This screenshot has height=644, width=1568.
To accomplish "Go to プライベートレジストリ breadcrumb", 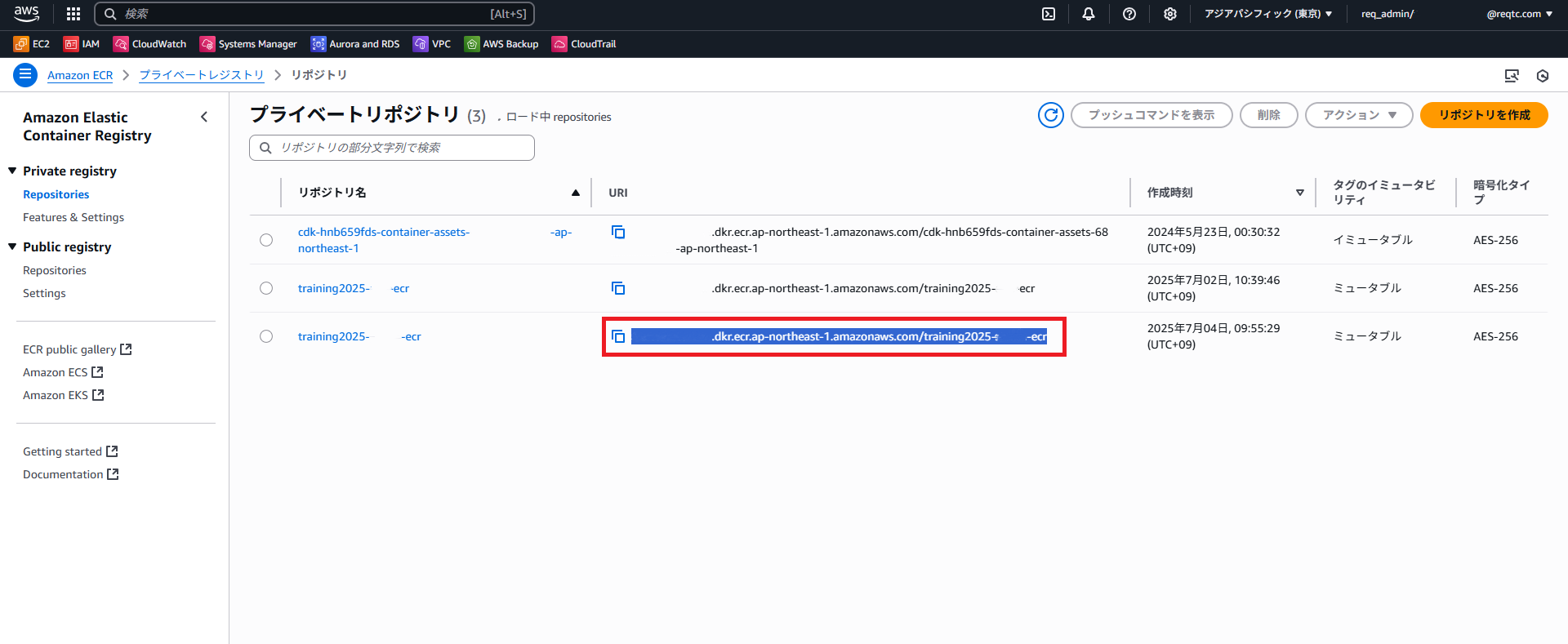I will (x=202, y=75).
